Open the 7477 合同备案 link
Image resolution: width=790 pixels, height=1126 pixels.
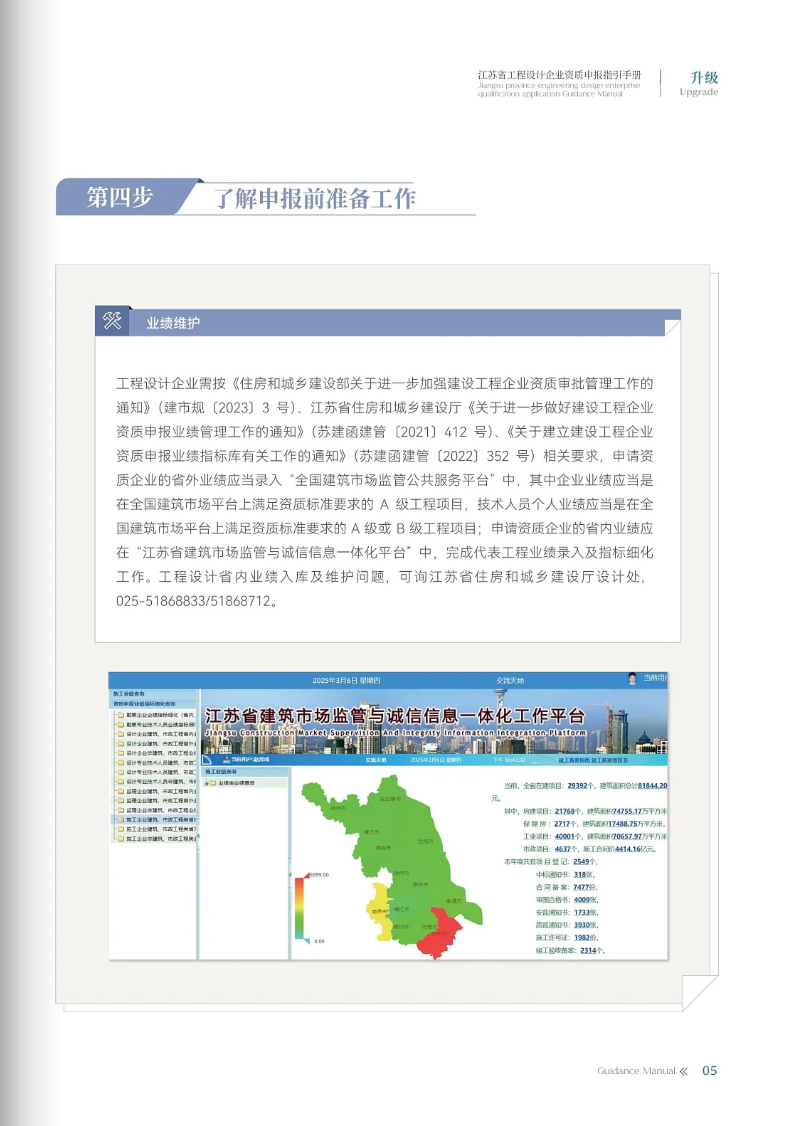(581, 888)
